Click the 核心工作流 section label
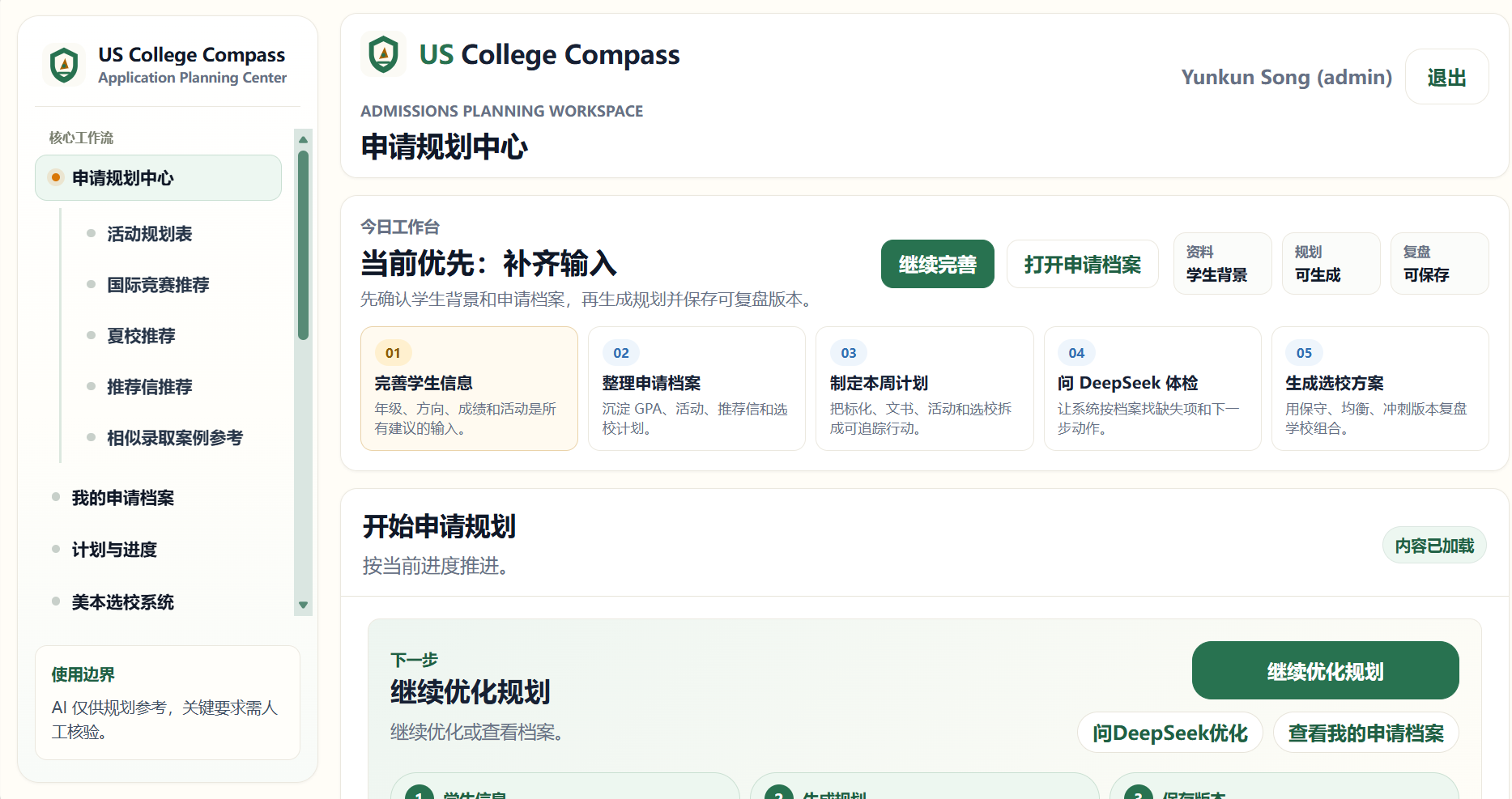The width and height of the screenshot is (1512, 799). (x=81, y=138)
